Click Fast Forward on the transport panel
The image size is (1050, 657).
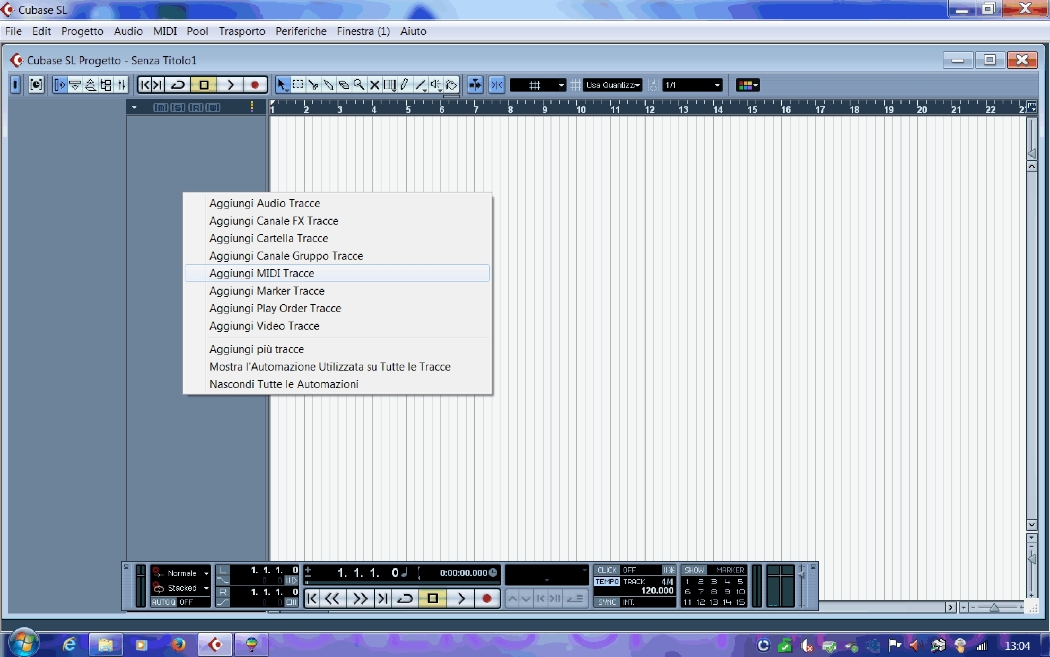click(x=360, y=599)
